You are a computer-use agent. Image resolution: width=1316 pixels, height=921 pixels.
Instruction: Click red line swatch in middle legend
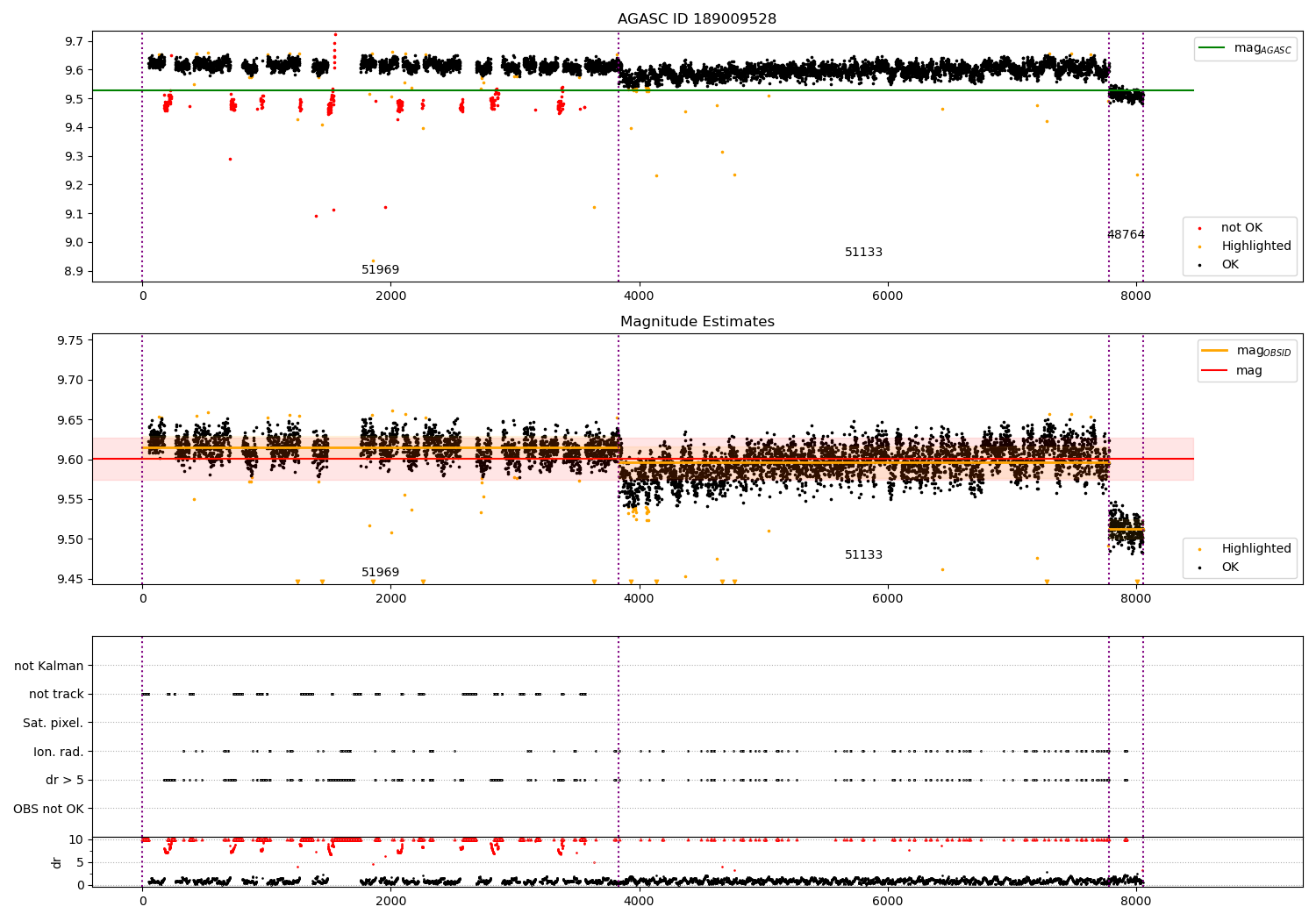pos(1216,371)
